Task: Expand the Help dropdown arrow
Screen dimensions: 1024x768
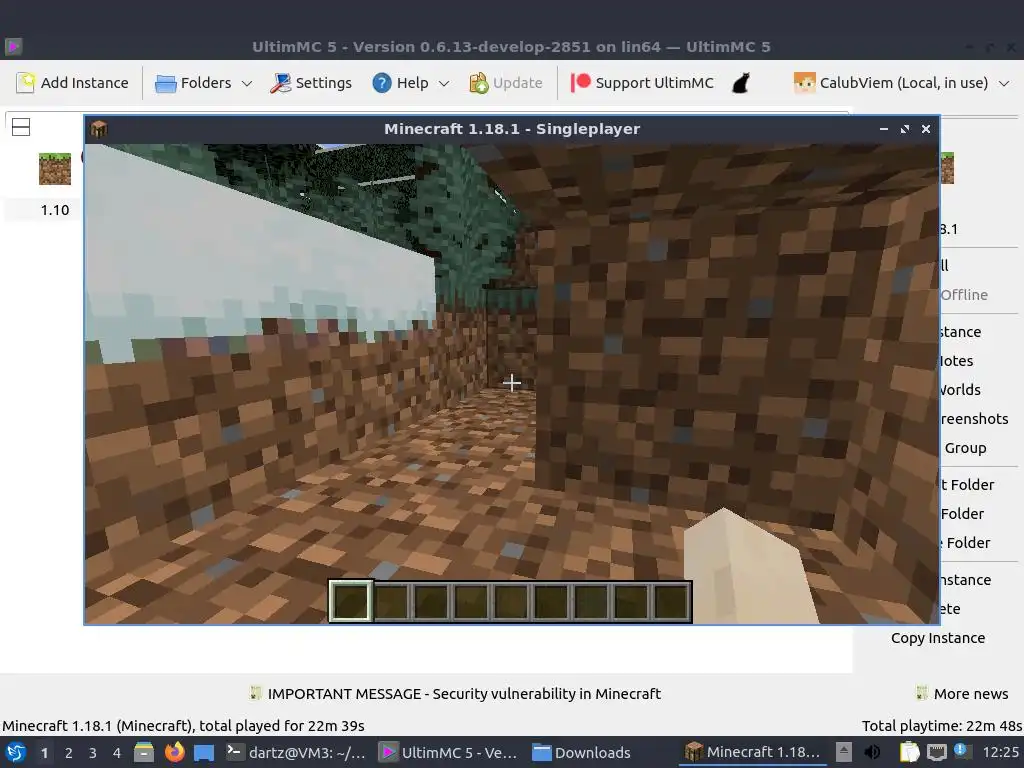Action: point(444,84)
